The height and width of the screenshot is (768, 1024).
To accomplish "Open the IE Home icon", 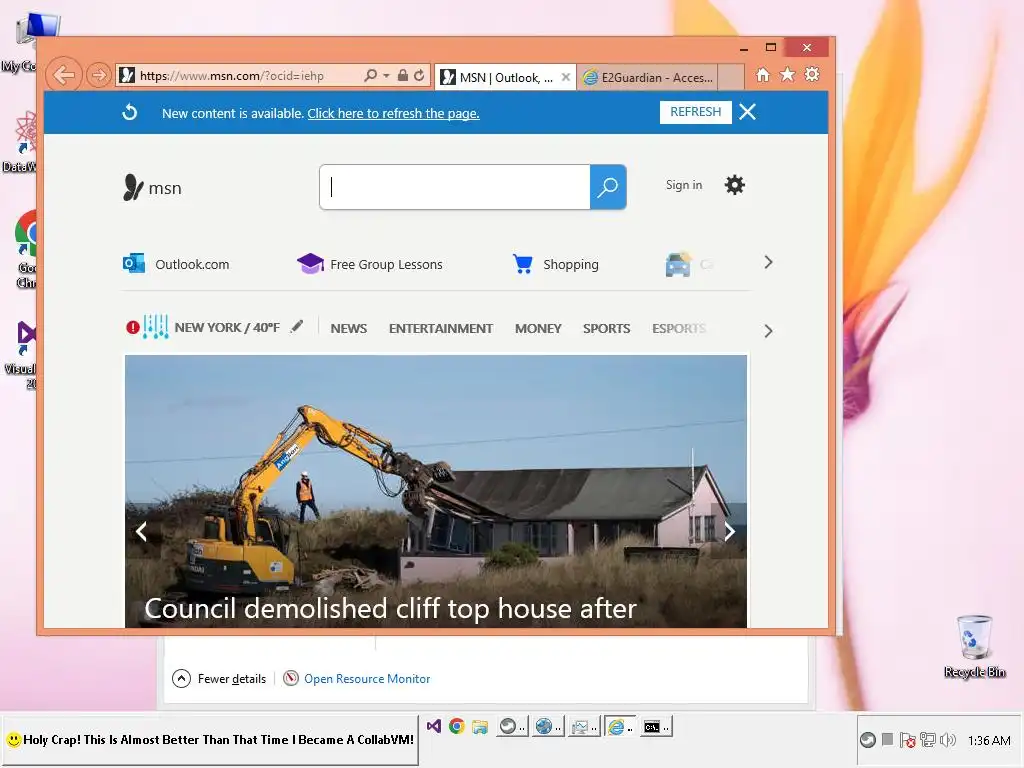I will (x=763, y=74).
